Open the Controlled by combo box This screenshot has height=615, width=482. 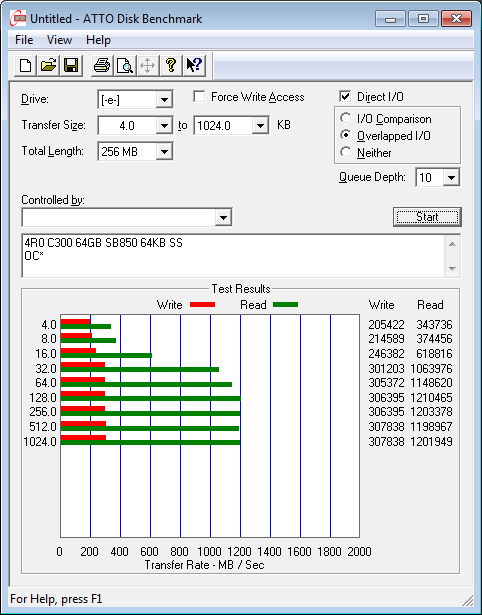coord(127,217)
